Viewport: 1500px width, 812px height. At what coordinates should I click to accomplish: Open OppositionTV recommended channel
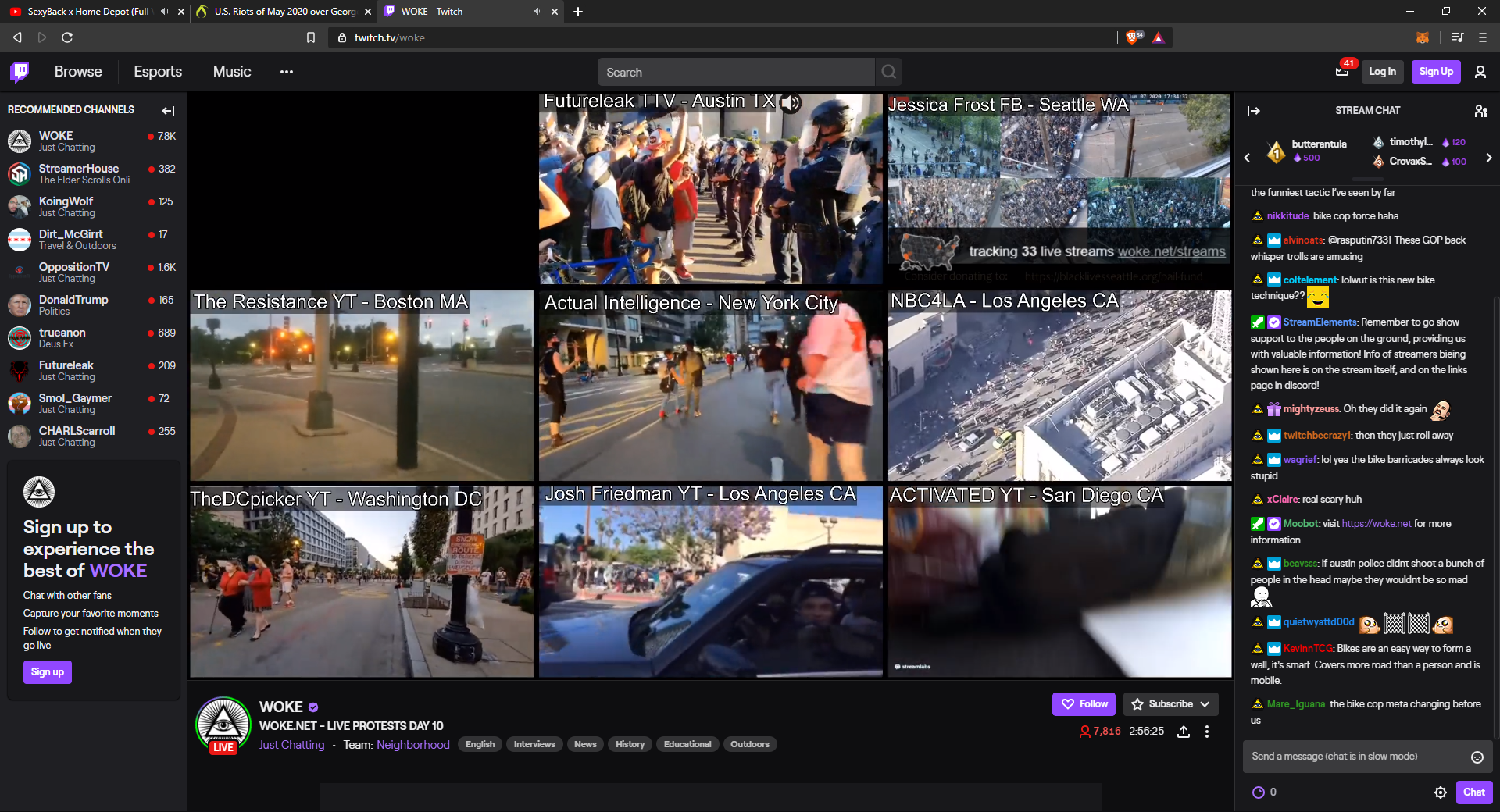click(92, 272)
